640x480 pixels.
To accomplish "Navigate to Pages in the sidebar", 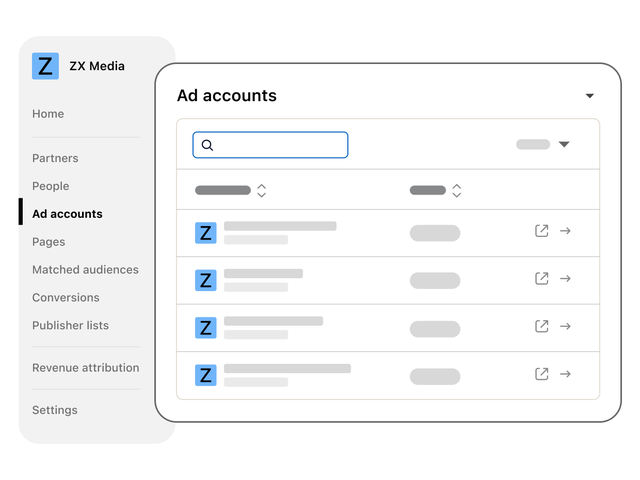I will (x=49, y=242).
